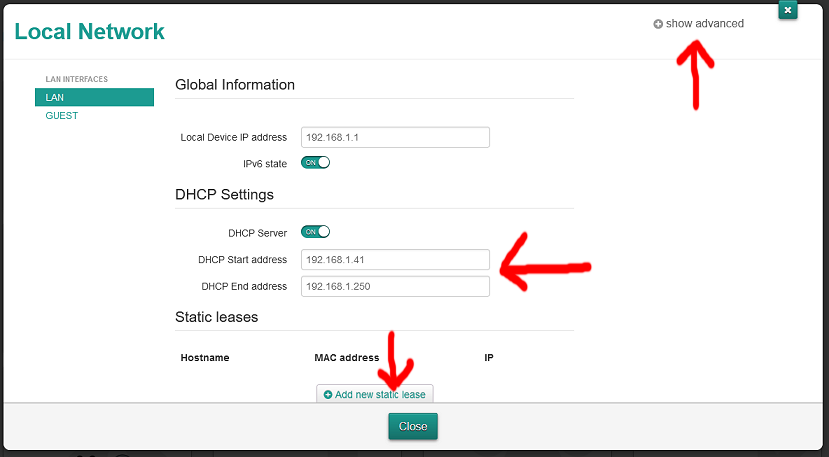829x457 pixels.
Task: Click into the DHCP End address field
Action: tap(395, 286)
